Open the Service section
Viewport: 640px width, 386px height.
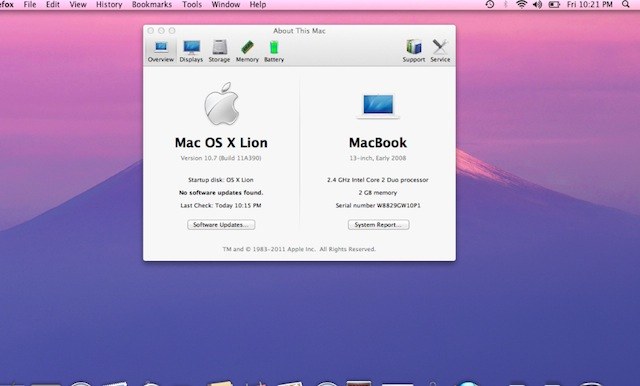coord(440,51)
